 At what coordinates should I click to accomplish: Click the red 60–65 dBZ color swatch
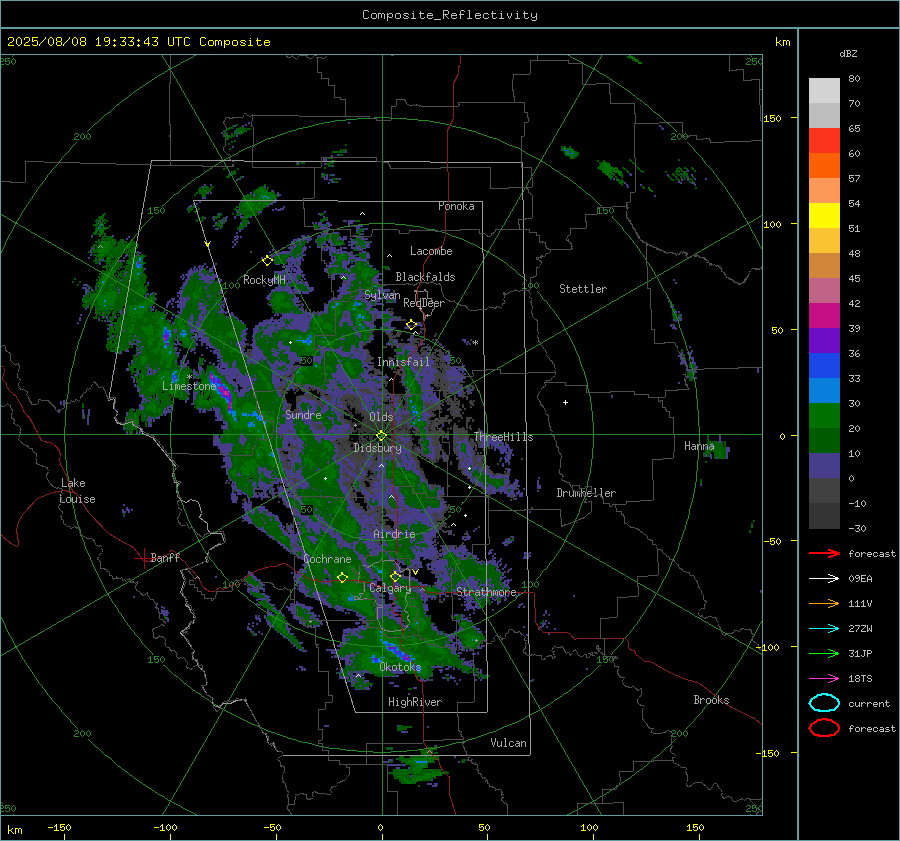point(824,140)
